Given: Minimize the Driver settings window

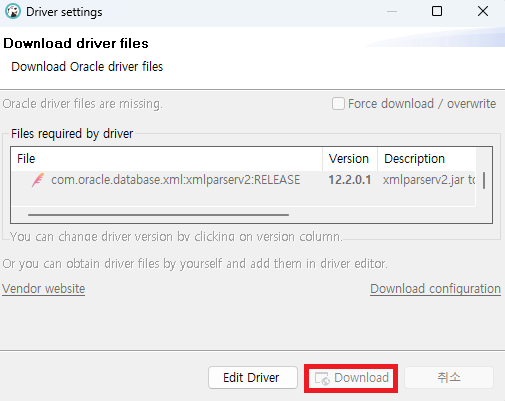Looking at the screenshot, I should [x=392, y=11].
